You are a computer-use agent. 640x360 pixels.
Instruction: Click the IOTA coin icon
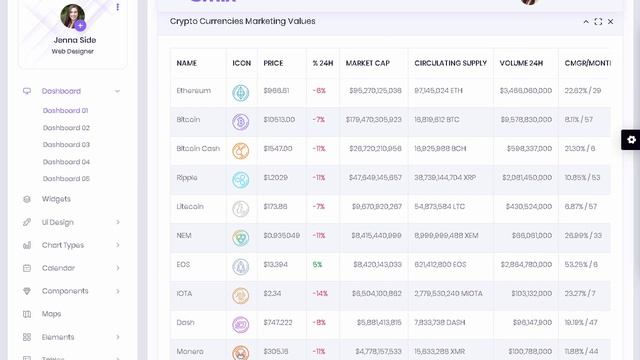240,296
